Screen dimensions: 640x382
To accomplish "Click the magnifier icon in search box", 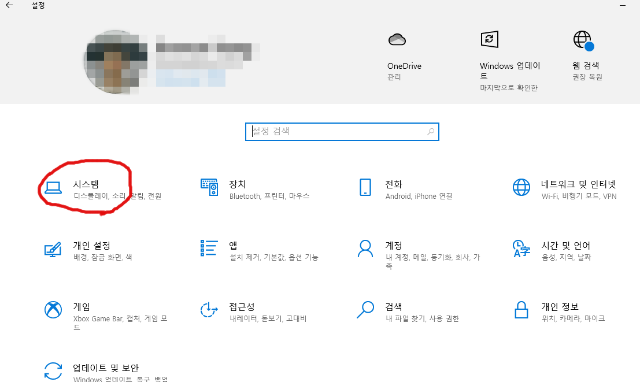I will (x=430, y=131).
